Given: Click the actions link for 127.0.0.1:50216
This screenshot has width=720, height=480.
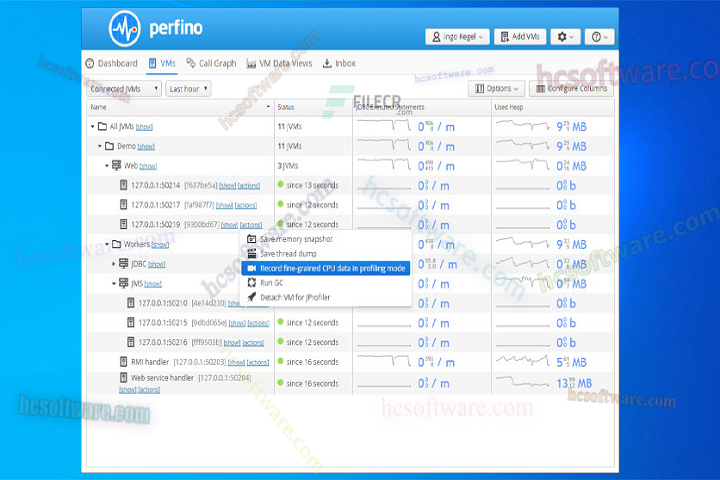Looking at the screenshot, I should click(x=253, y=343).
